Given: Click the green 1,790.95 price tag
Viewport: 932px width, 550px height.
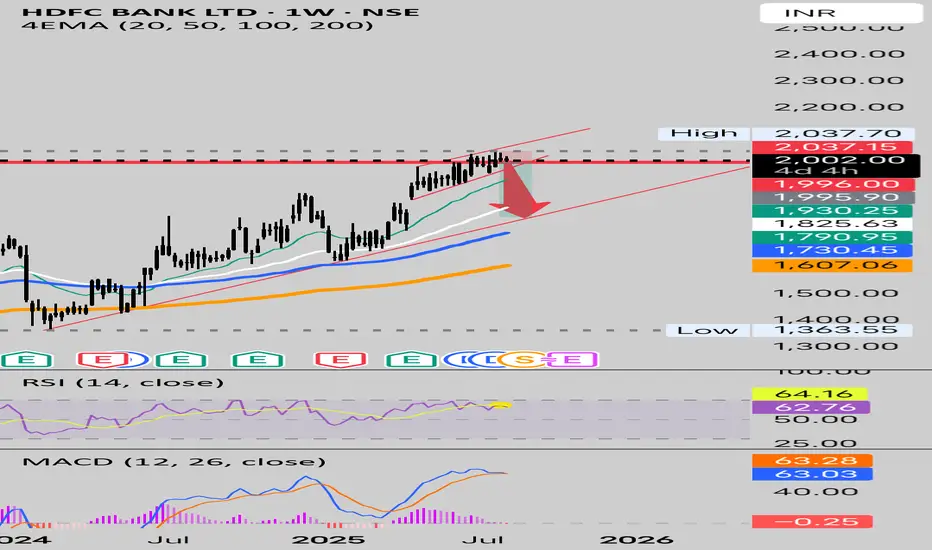Looking at the screenshot, I should [832, 237].
